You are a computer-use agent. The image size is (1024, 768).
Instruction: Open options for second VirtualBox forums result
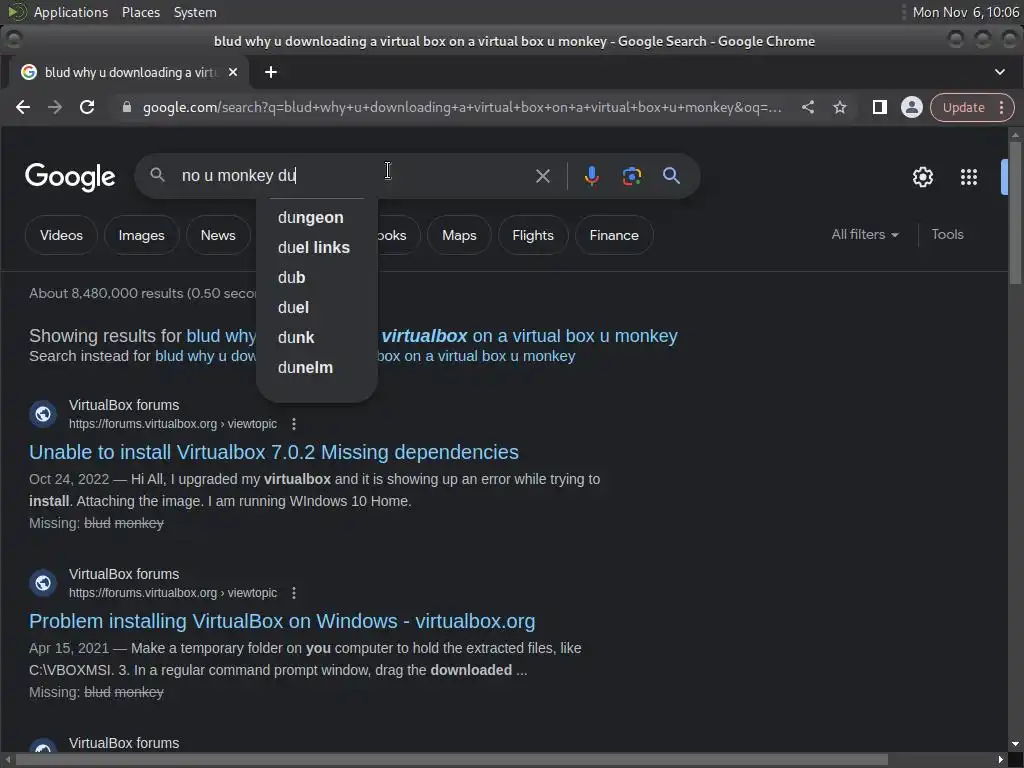click(294, 593)
